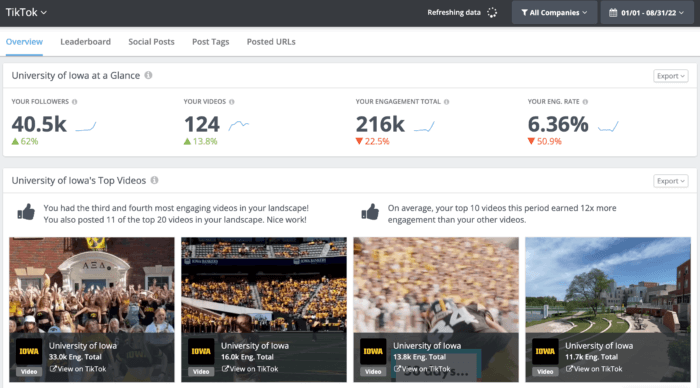Click the 216k engagement total value
The image size is (700, 388).
380,124
